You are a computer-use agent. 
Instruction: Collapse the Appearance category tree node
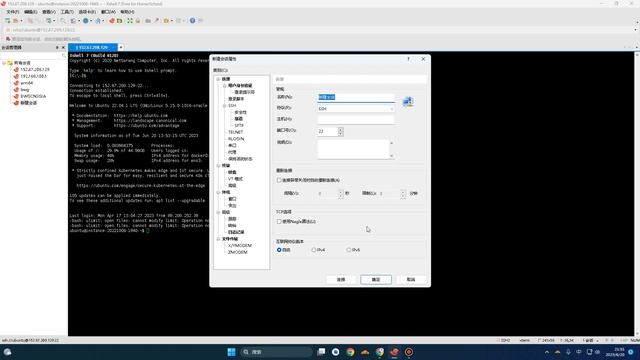218,192
